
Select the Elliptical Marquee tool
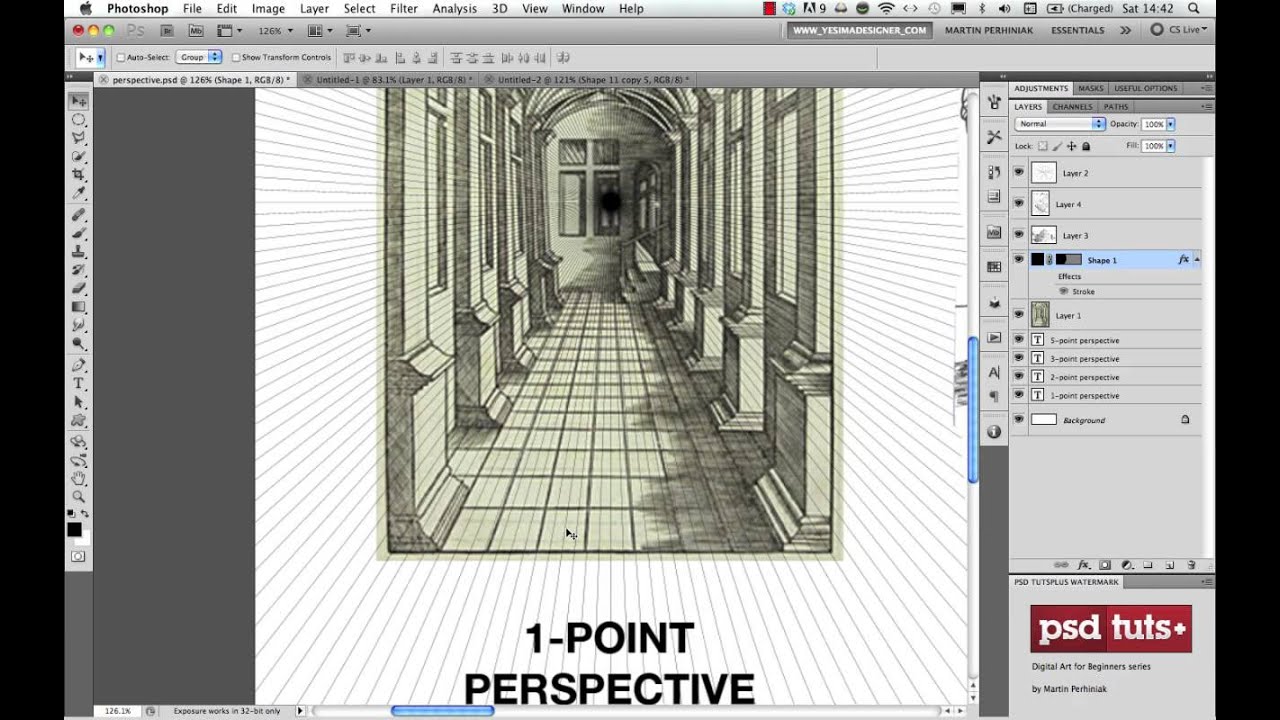coord(78,120)
